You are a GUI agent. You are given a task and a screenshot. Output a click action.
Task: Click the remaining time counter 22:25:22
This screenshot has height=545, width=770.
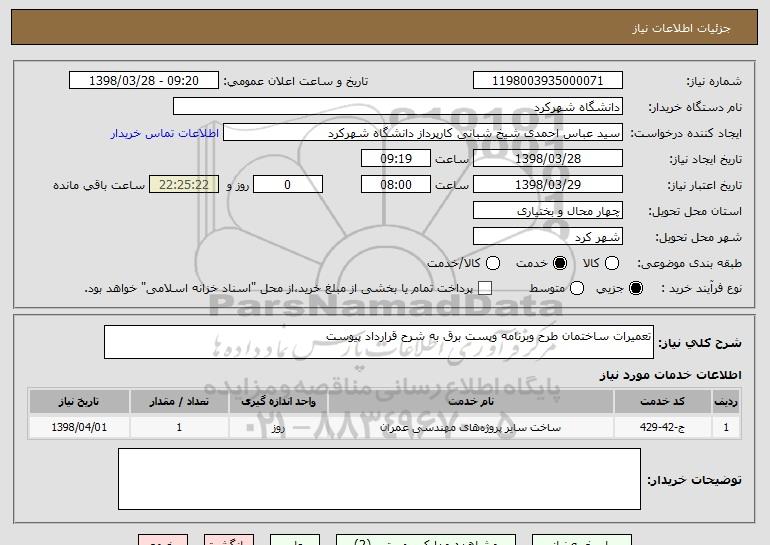184,185
